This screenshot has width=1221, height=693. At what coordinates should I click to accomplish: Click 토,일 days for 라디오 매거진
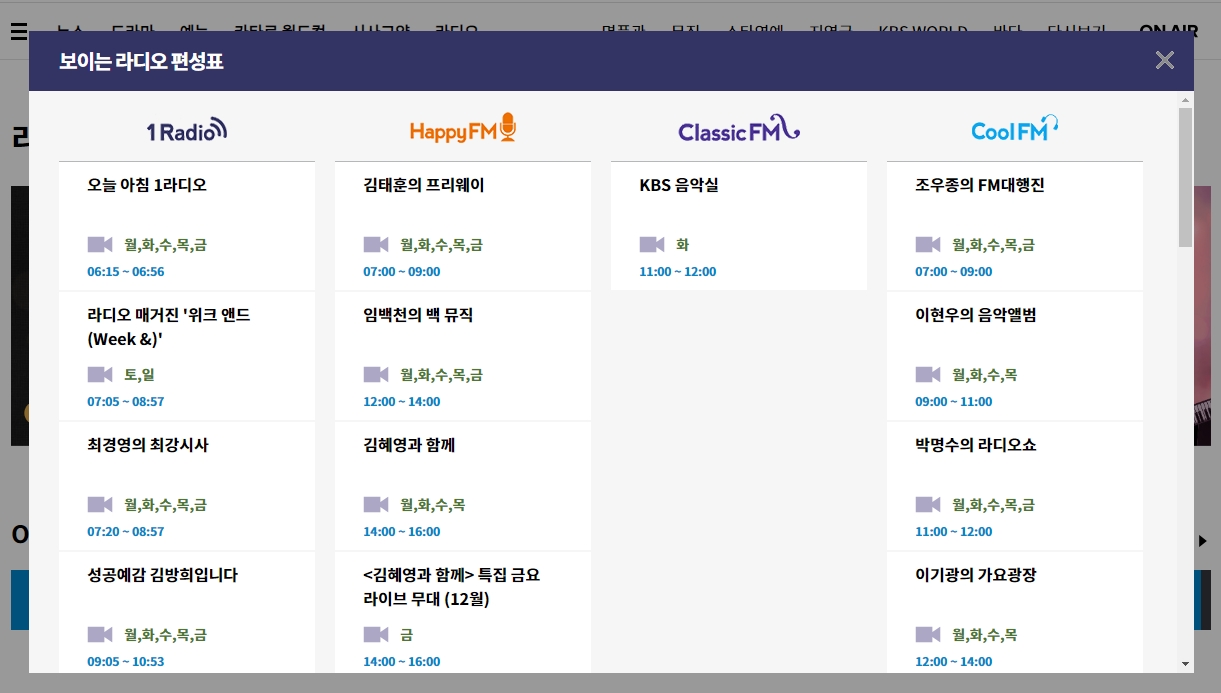pos(140,375)
